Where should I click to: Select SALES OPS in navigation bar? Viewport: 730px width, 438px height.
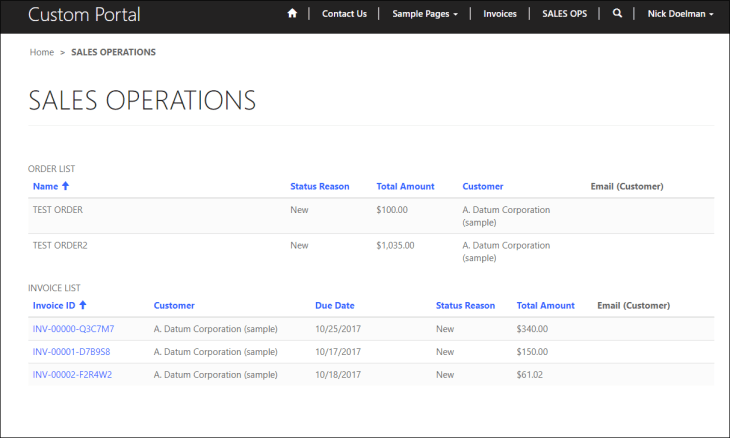point(564,14)
